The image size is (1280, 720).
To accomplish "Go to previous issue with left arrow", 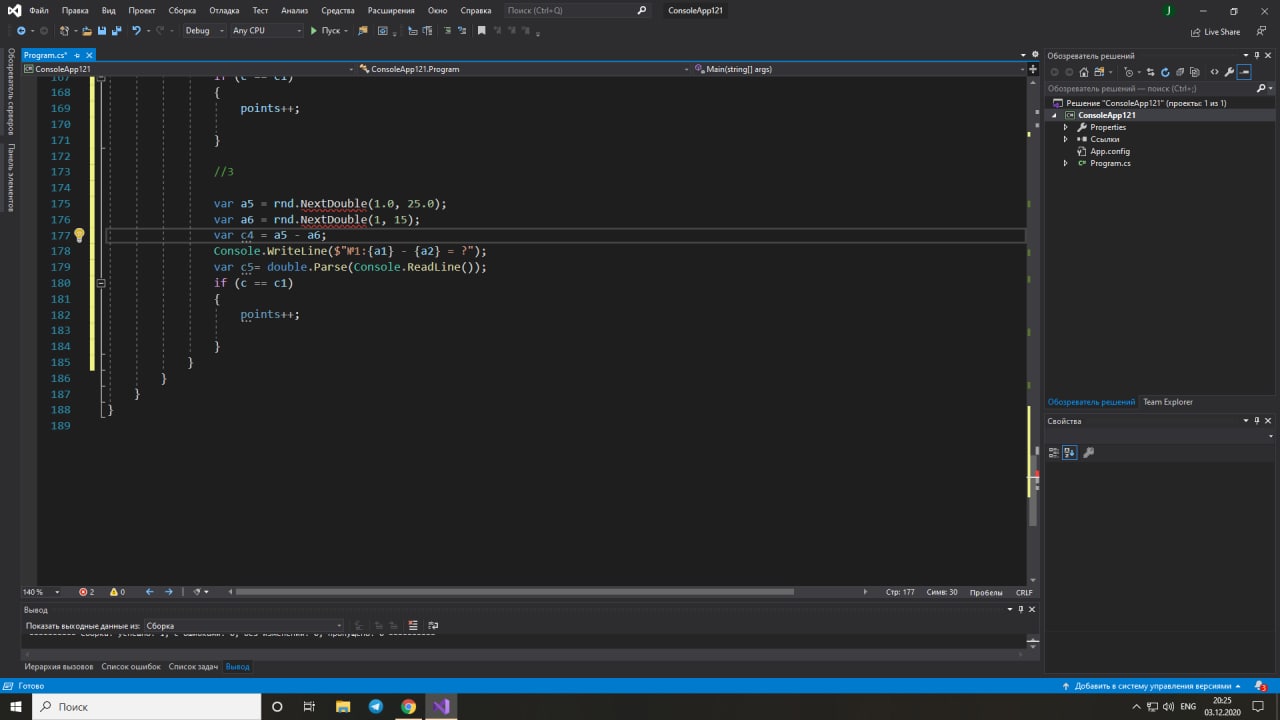I will coord(150,592).
